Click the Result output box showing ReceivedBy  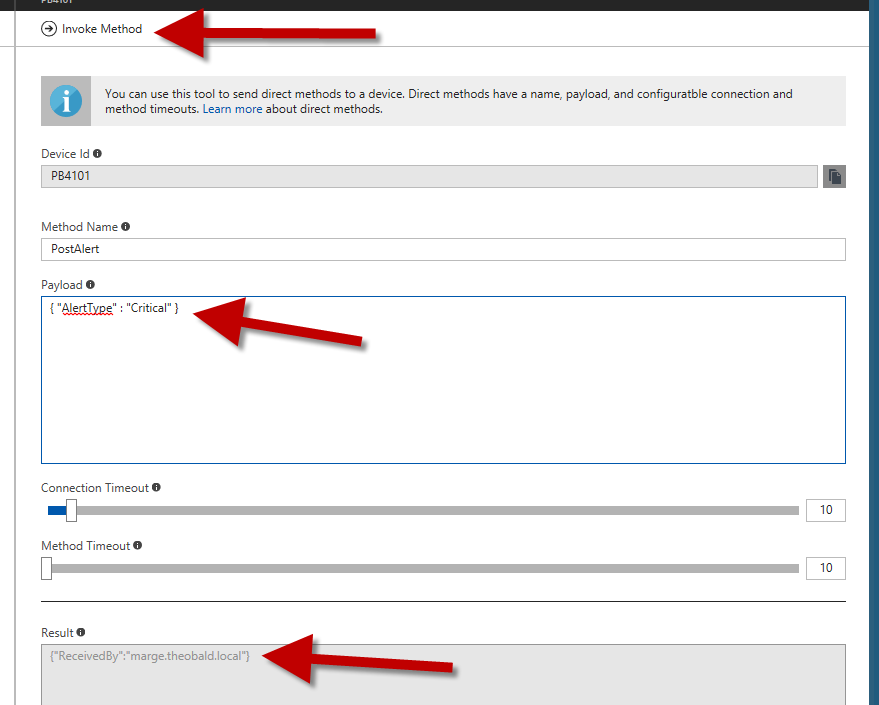coord(443,675)
